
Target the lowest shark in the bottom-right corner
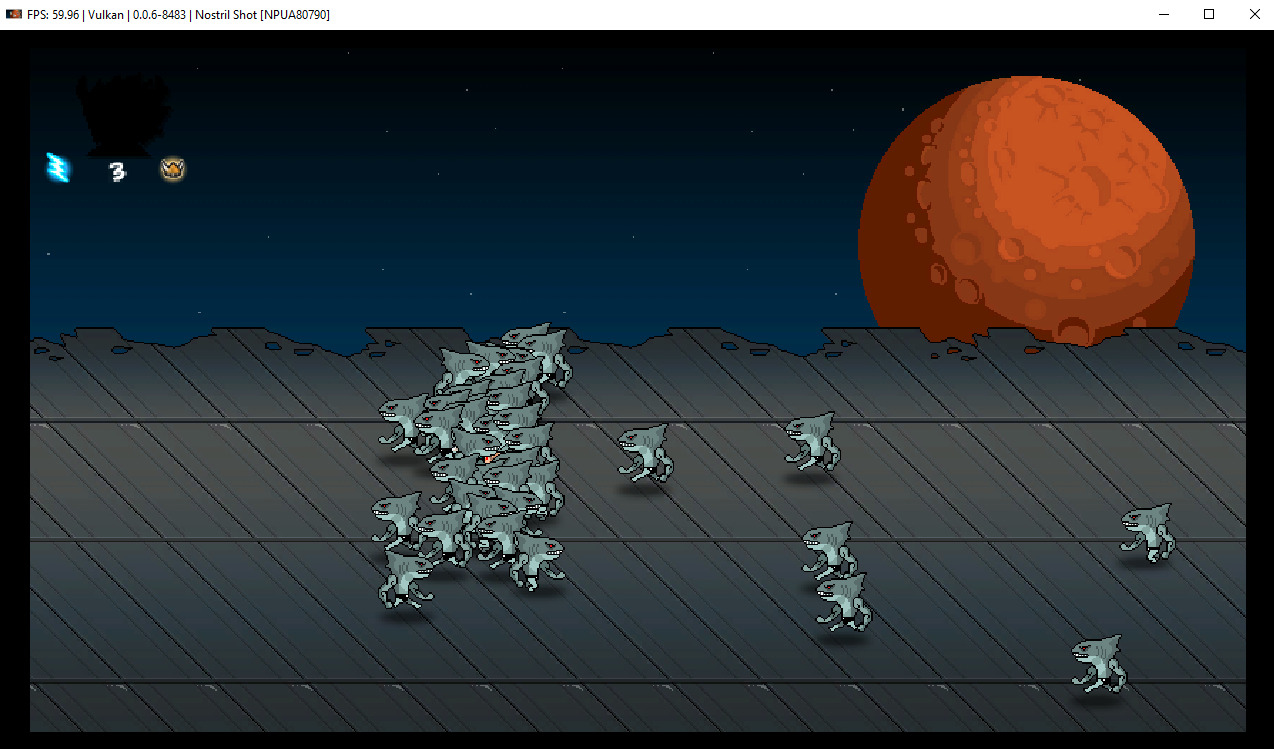click(x=1097, y=663)
